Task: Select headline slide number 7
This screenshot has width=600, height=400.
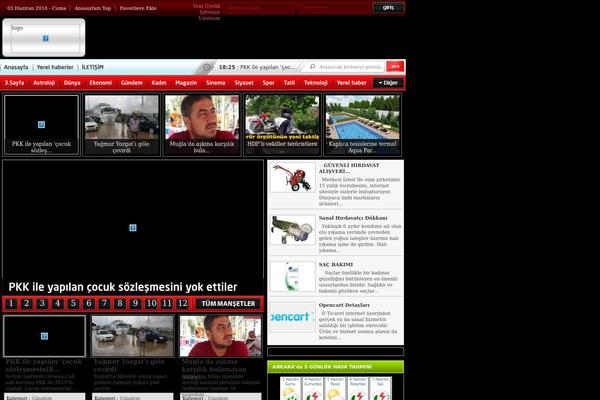Action: pos(104,304)
